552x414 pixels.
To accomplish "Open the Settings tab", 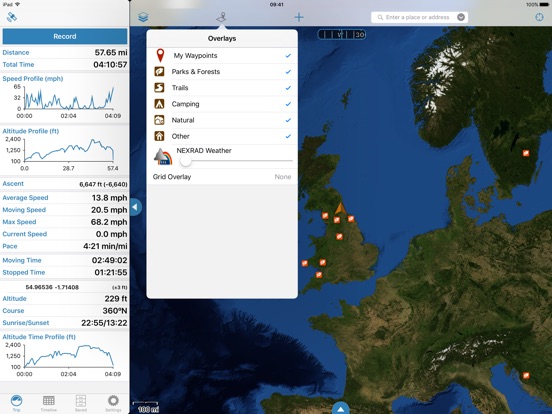I will 113,403.
